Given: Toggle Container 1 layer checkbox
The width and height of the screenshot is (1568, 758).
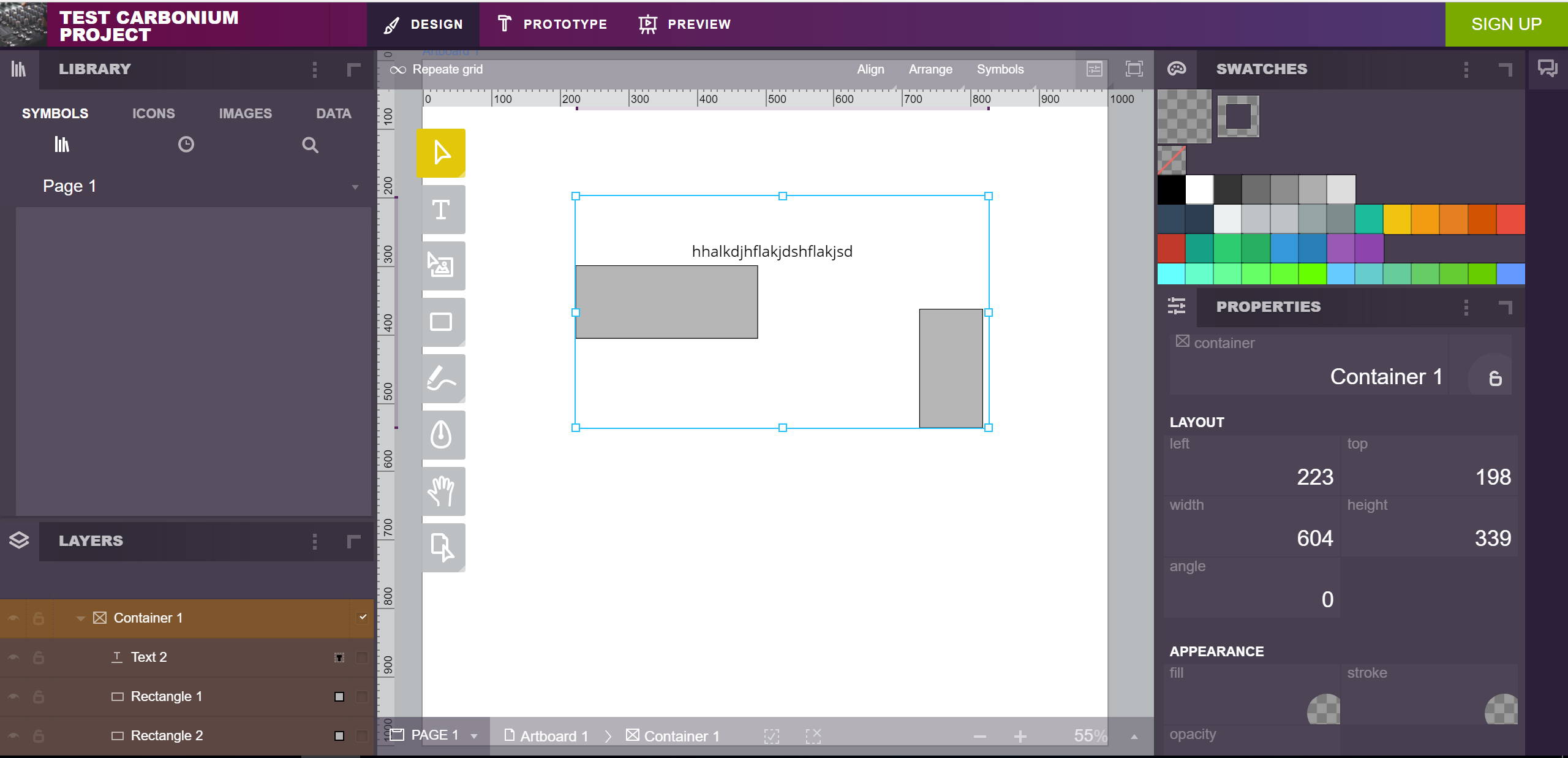Looking at the screenshot, I should (x=363, y=617).
